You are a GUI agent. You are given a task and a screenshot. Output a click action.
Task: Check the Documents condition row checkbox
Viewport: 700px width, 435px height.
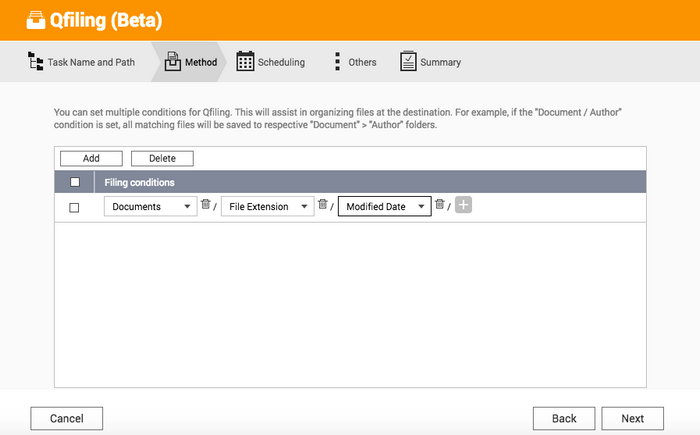tap(74, 208)
